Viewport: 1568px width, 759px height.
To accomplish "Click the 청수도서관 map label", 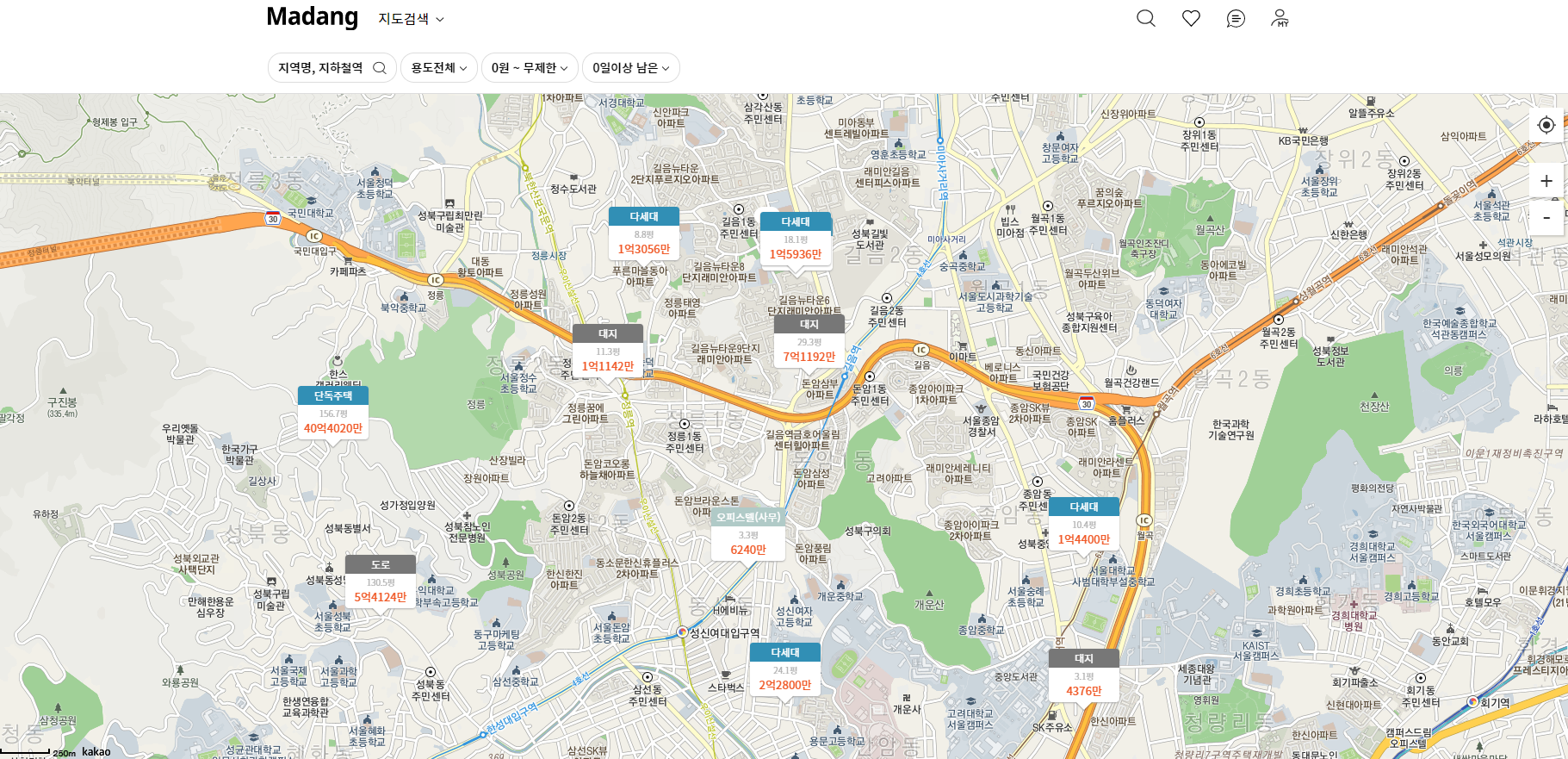I will tap(573, 189).
